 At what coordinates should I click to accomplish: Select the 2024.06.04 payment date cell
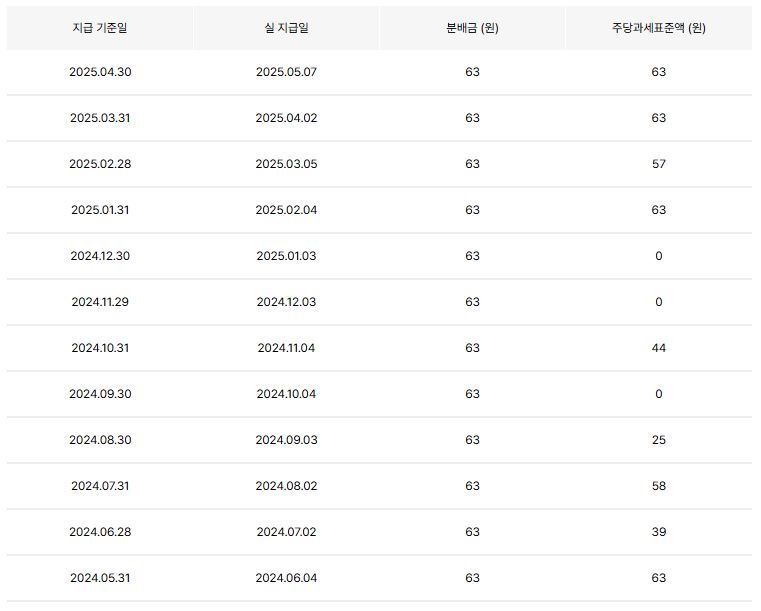pos(286,578)
